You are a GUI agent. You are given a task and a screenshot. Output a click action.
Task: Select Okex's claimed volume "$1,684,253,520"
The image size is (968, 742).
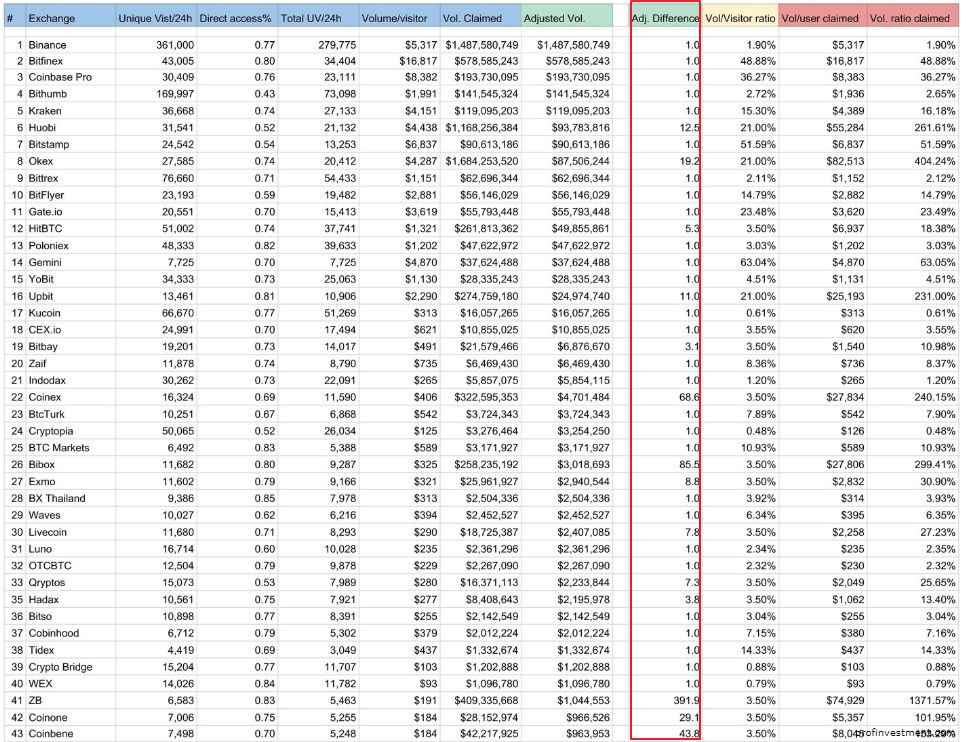(x=482, y=161)
